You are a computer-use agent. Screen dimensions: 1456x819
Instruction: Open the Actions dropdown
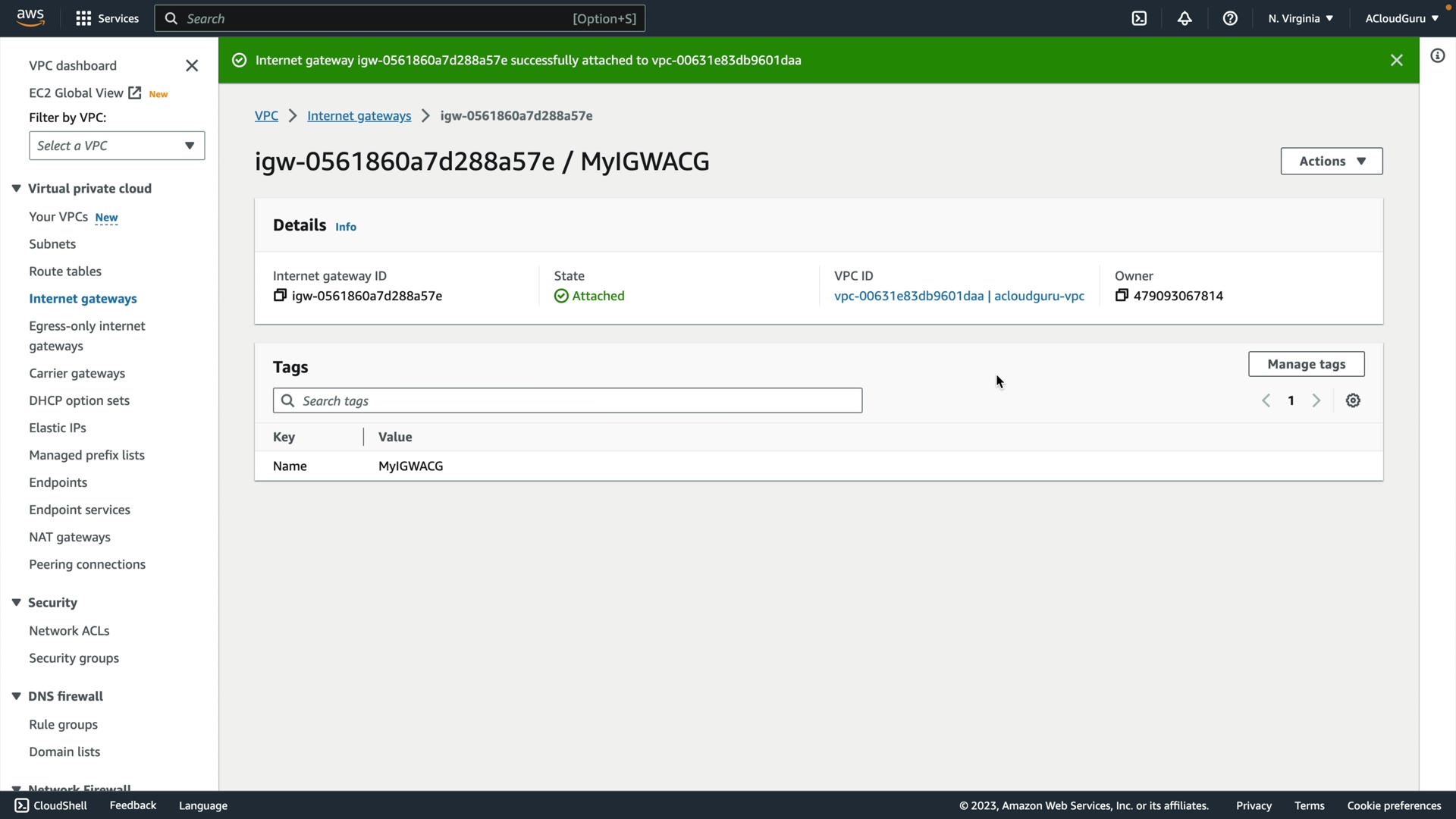coord(1331,161)
